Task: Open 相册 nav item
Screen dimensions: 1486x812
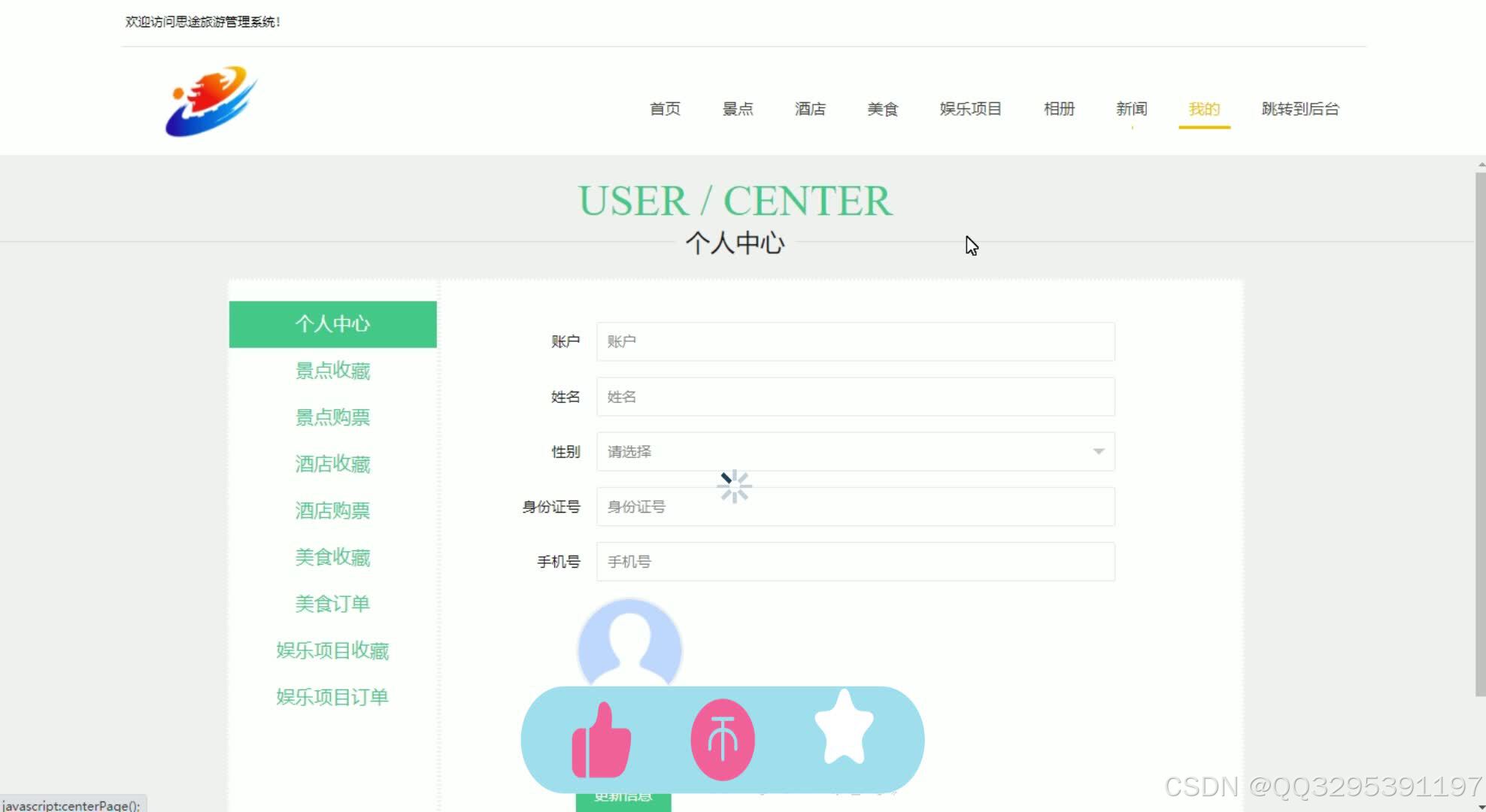Action: coord(1059,109)
